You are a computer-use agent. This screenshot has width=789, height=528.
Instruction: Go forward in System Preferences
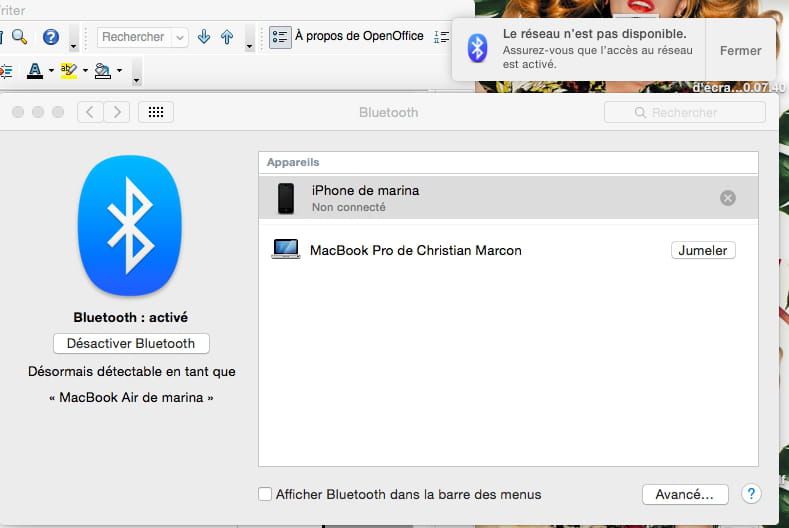[117, 112]
